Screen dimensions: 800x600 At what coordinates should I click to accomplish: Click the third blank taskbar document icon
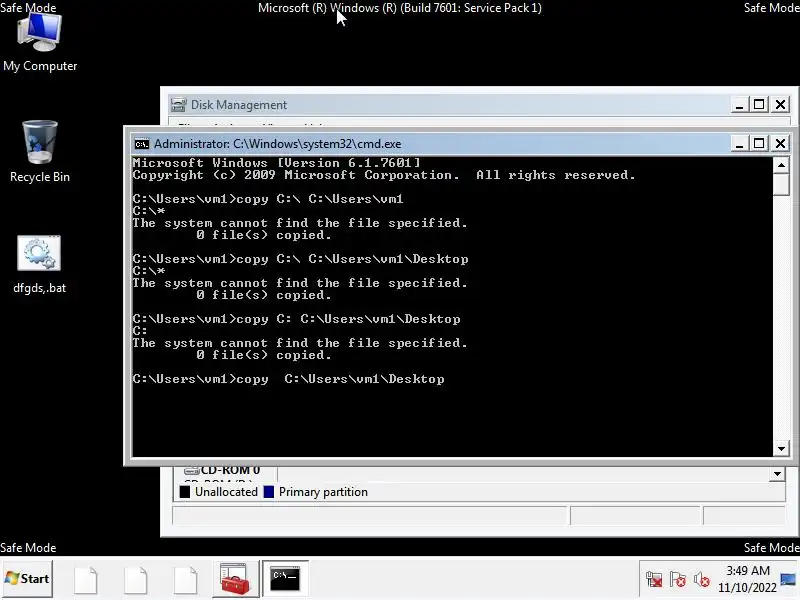pyautogui.click(x=185, y=580)
